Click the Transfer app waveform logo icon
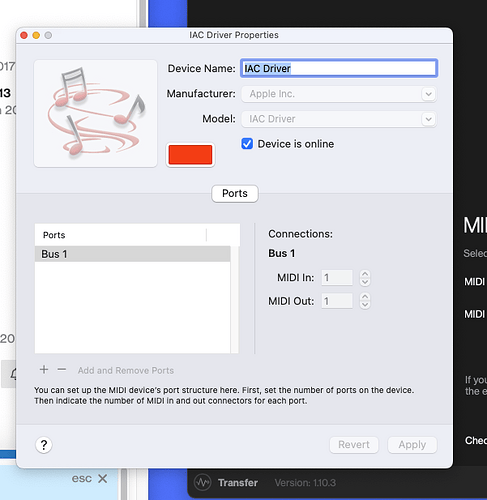The height and width of the screenshot is (500, 487). [203, 482]
